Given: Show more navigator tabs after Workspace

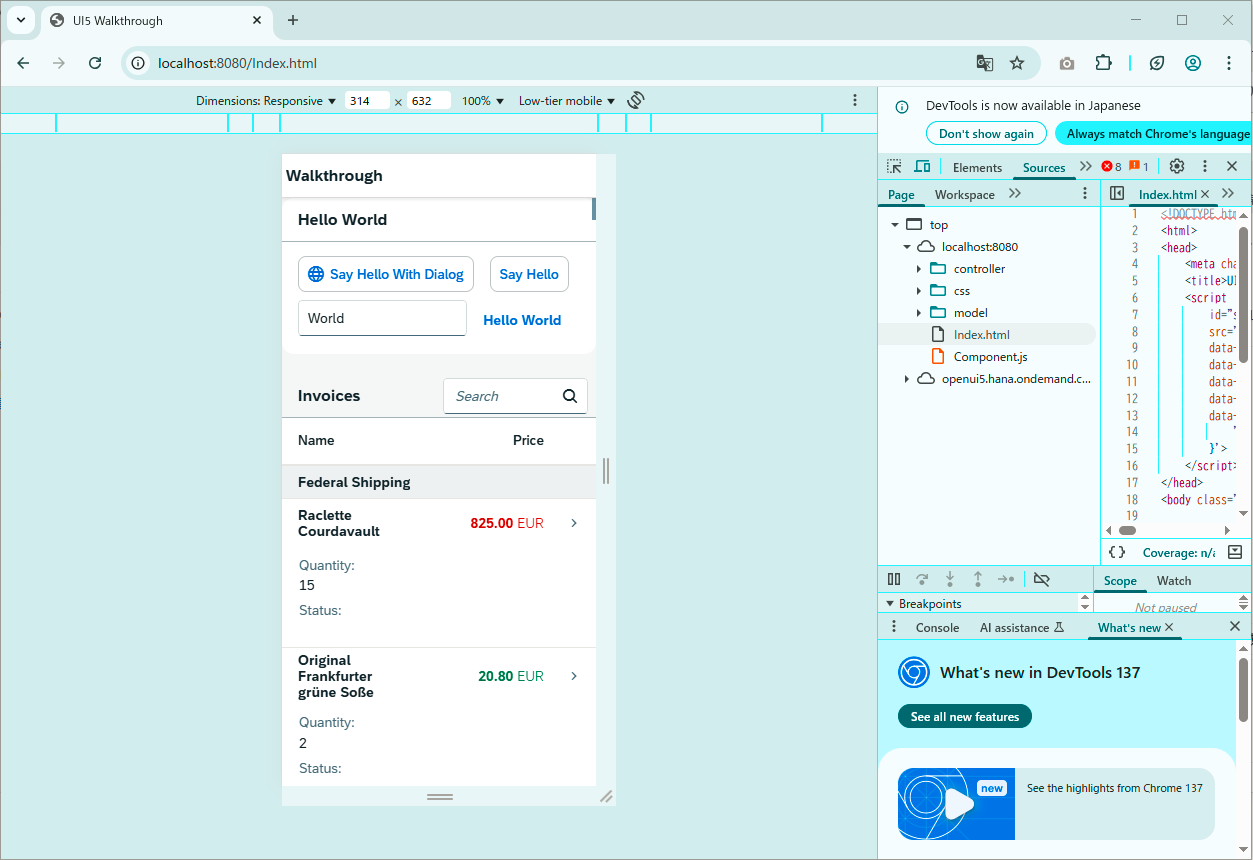Looking at the screenshot, I should click(x=1015, y=194).
